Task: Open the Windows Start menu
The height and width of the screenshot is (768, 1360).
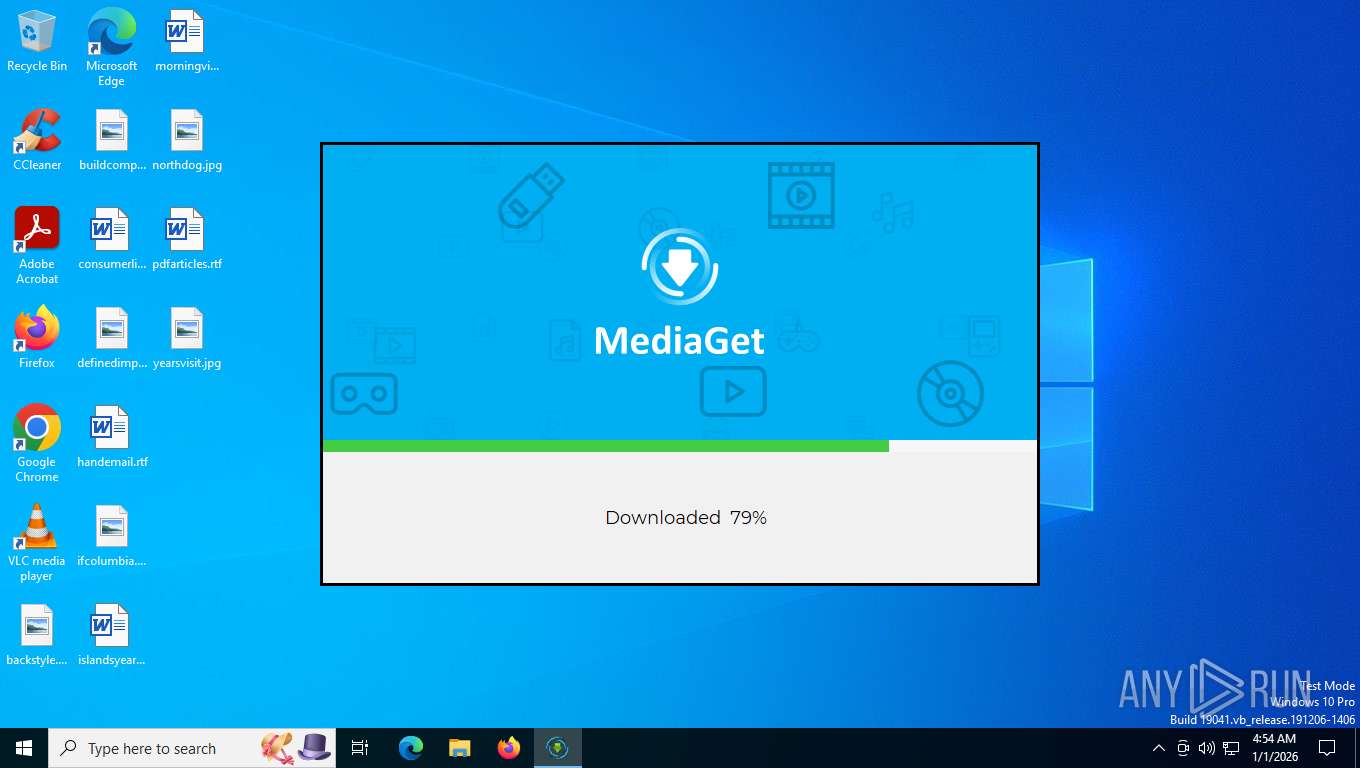Action: point(24,748)
